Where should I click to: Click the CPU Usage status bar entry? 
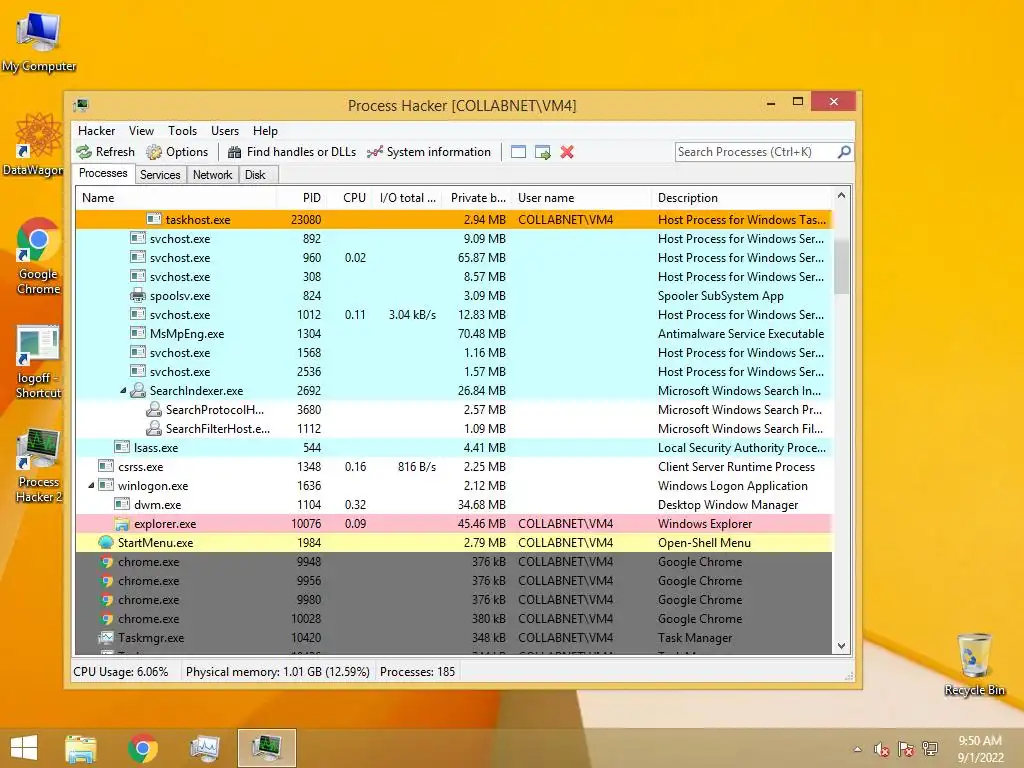pos(121,671)
